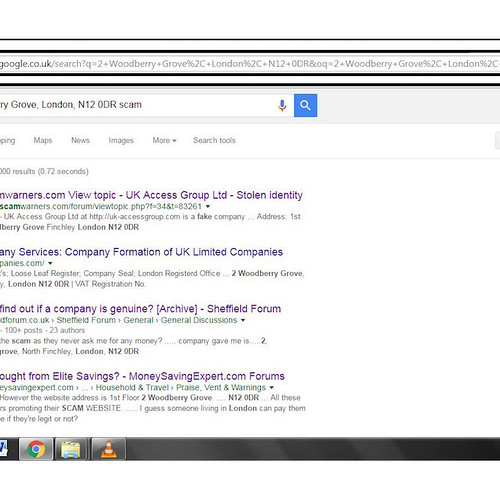Open Windows Explorer from the taskbar
The width and height of the screenshot is (500, 500).
(71, 449)
